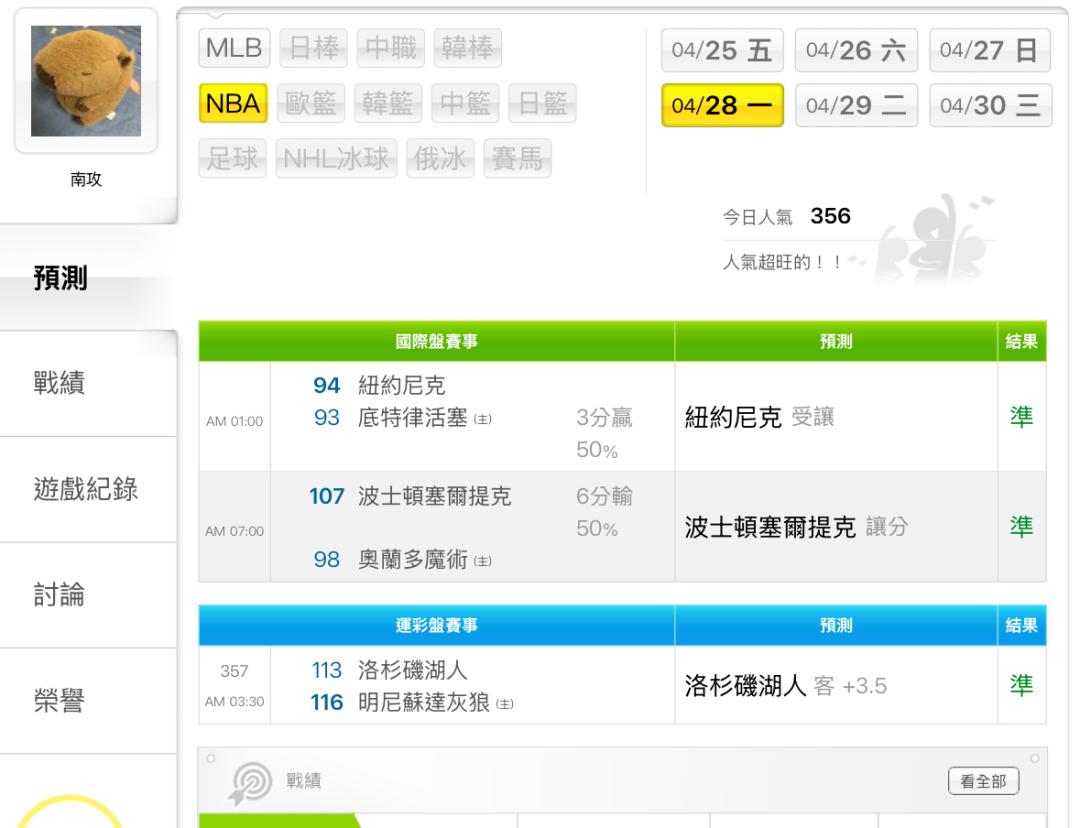
Task: Click the 準 result for 紐約尼克 game
Action: pos(1021,417)
